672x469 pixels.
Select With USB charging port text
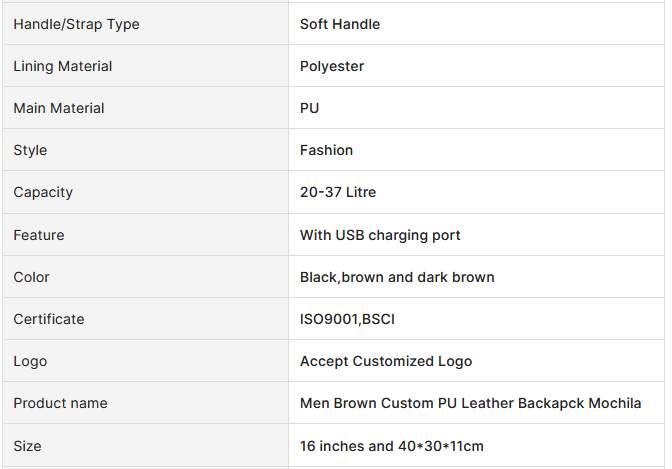(380, 235)
